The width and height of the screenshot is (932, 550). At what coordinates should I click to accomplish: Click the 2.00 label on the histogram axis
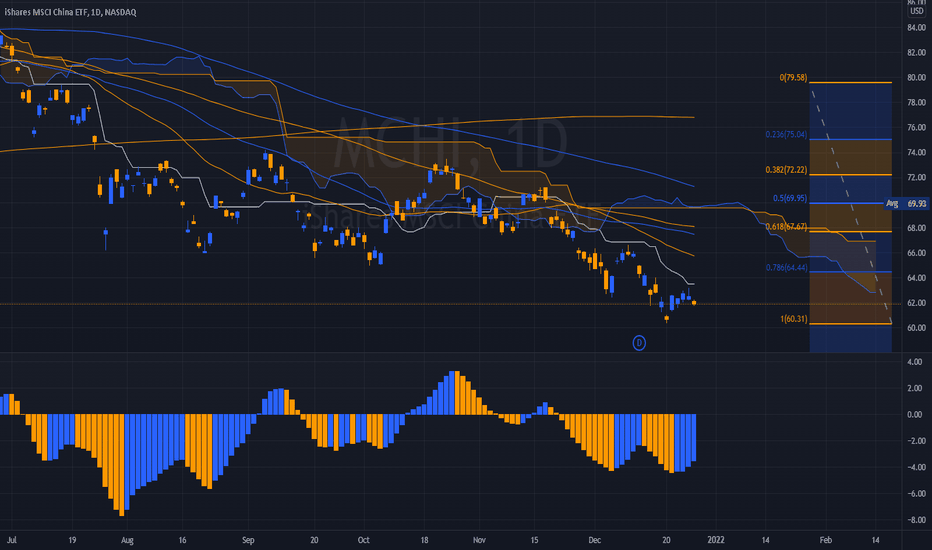coord(915,388)
